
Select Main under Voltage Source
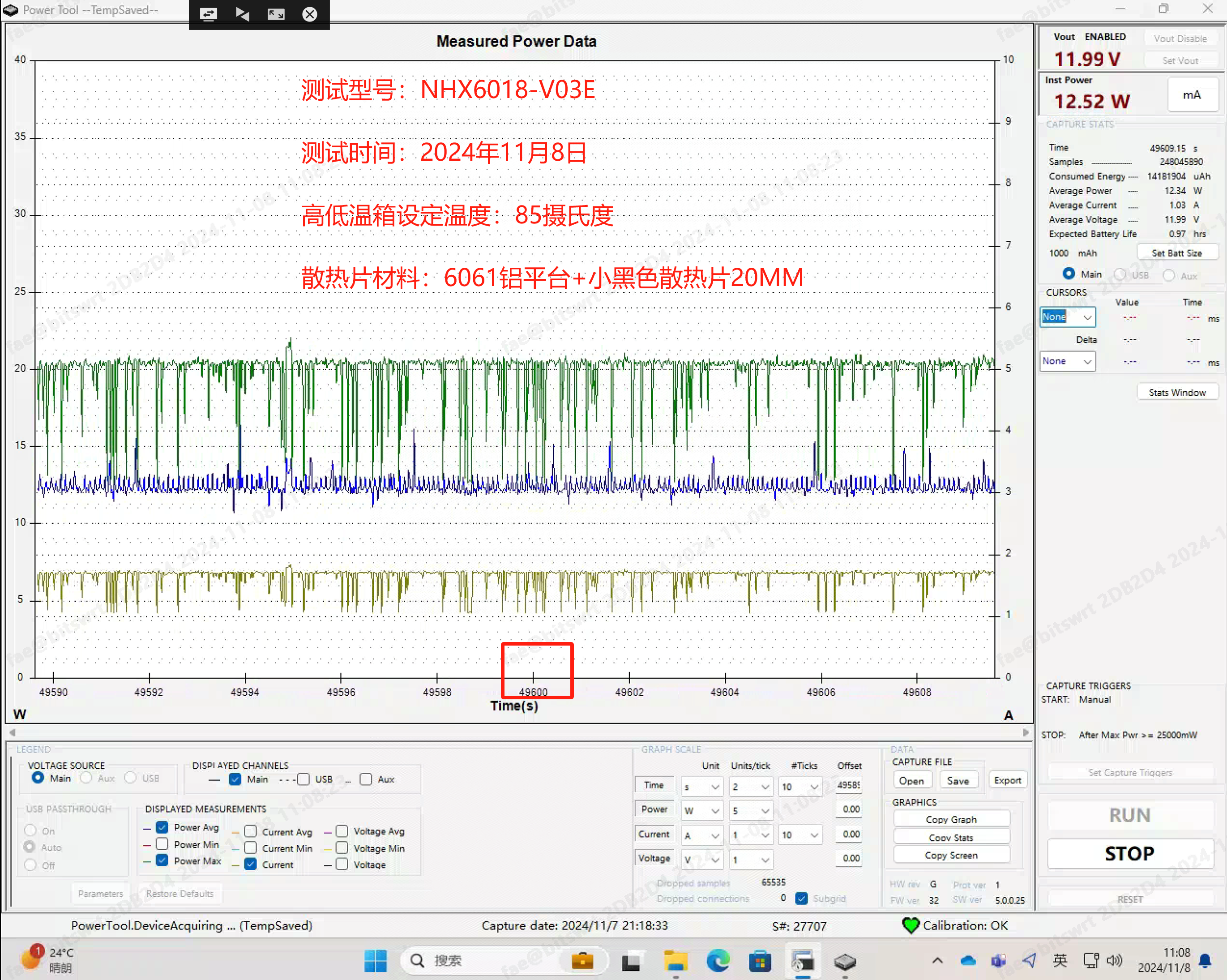click(38, 778)
